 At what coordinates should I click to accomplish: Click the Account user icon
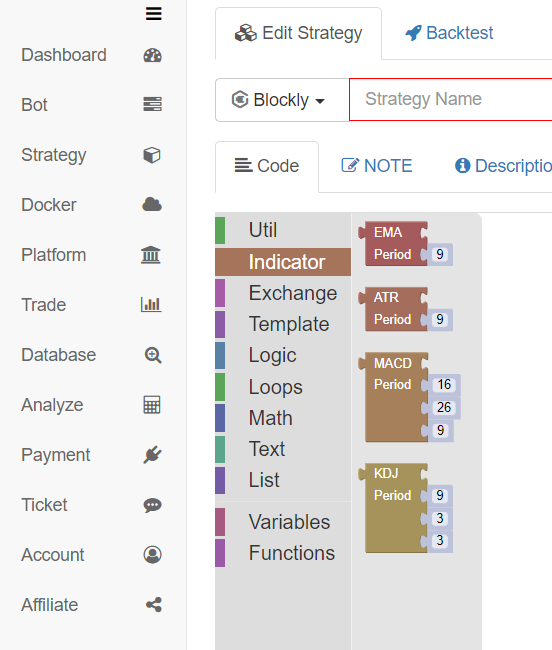[x=152, y=555]
